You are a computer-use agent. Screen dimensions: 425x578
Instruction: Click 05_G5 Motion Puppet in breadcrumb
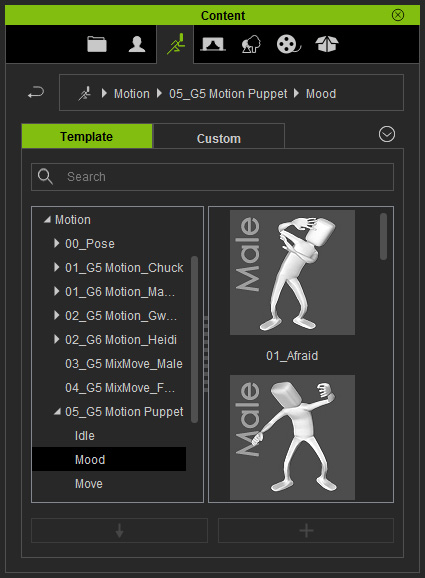(228, 94)
